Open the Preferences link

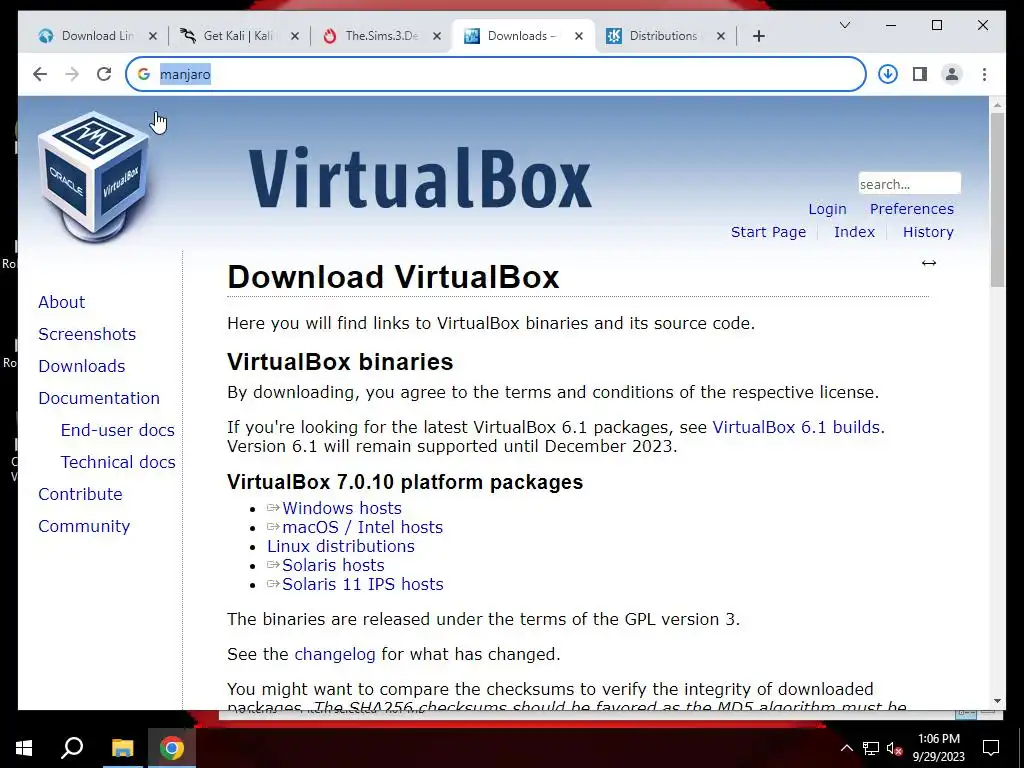click(912, 209)
